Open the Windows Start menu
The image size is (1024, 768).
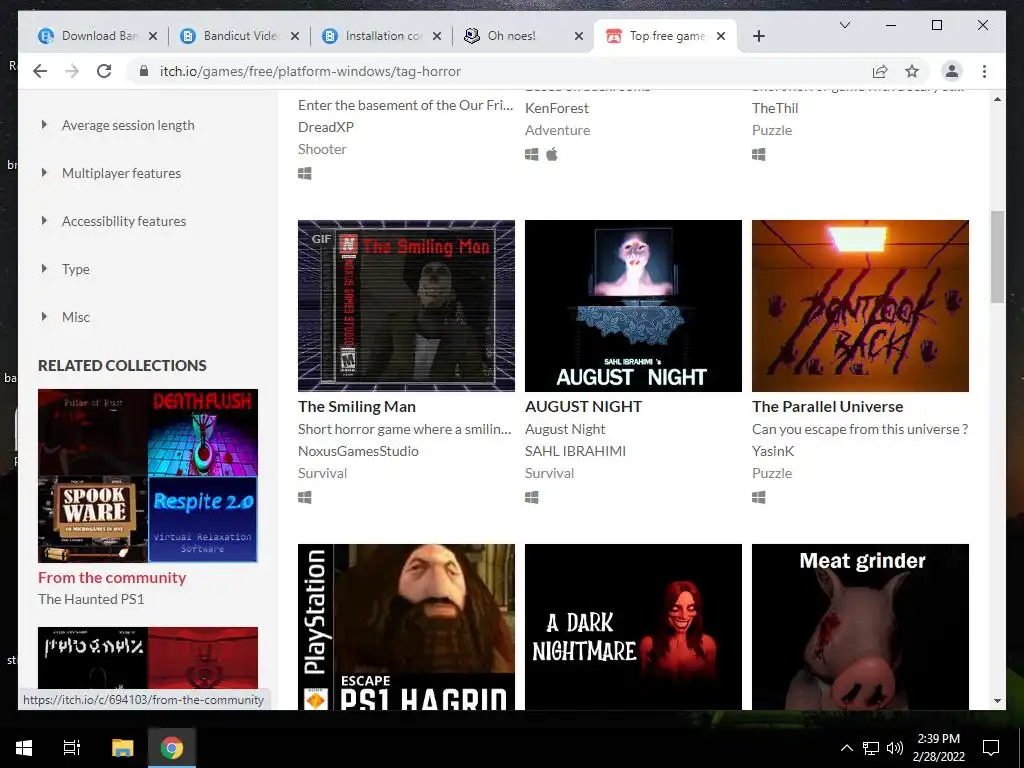click(x=24, y=747)
